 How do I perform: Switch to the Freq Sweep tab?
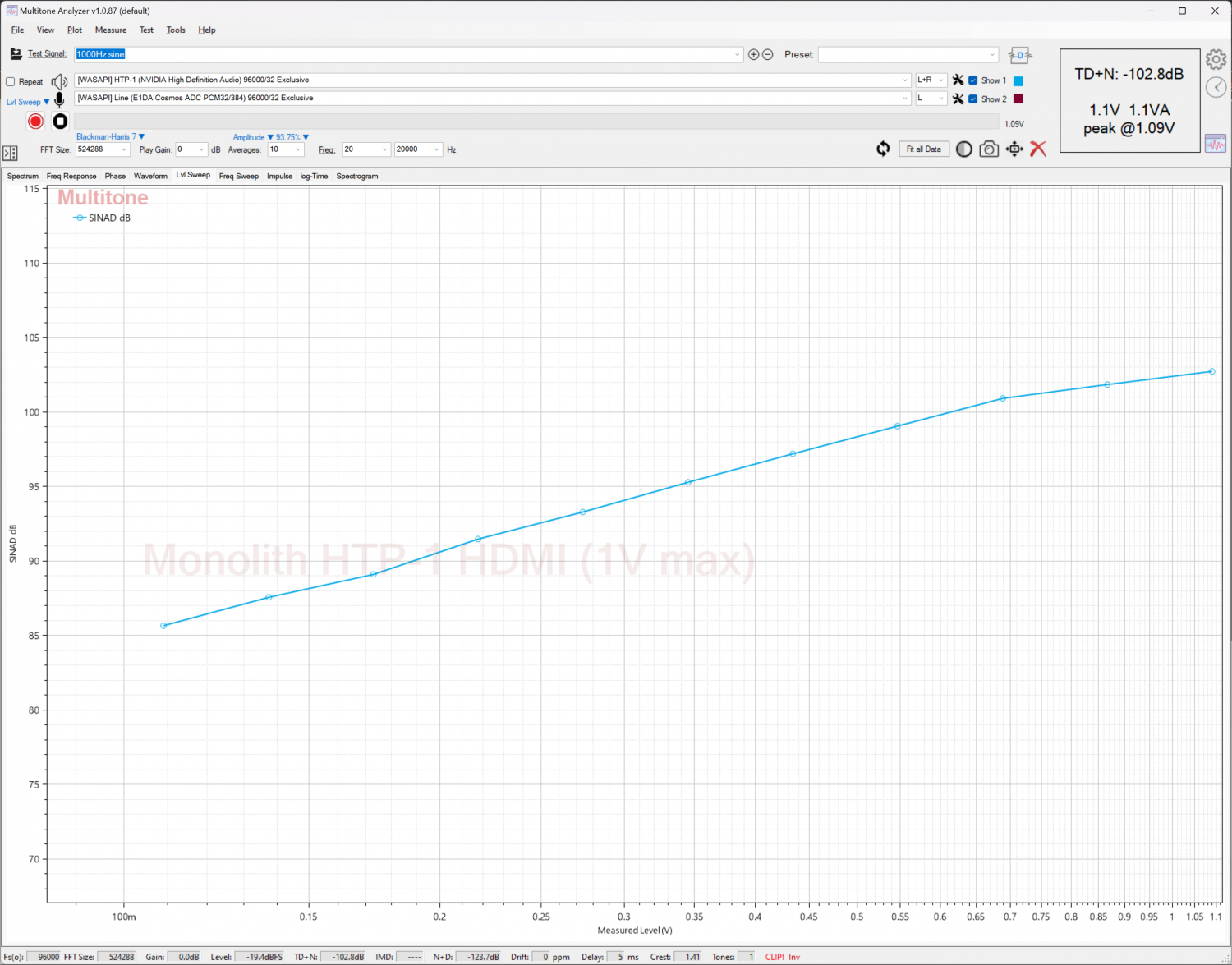(x=239, y=177)
